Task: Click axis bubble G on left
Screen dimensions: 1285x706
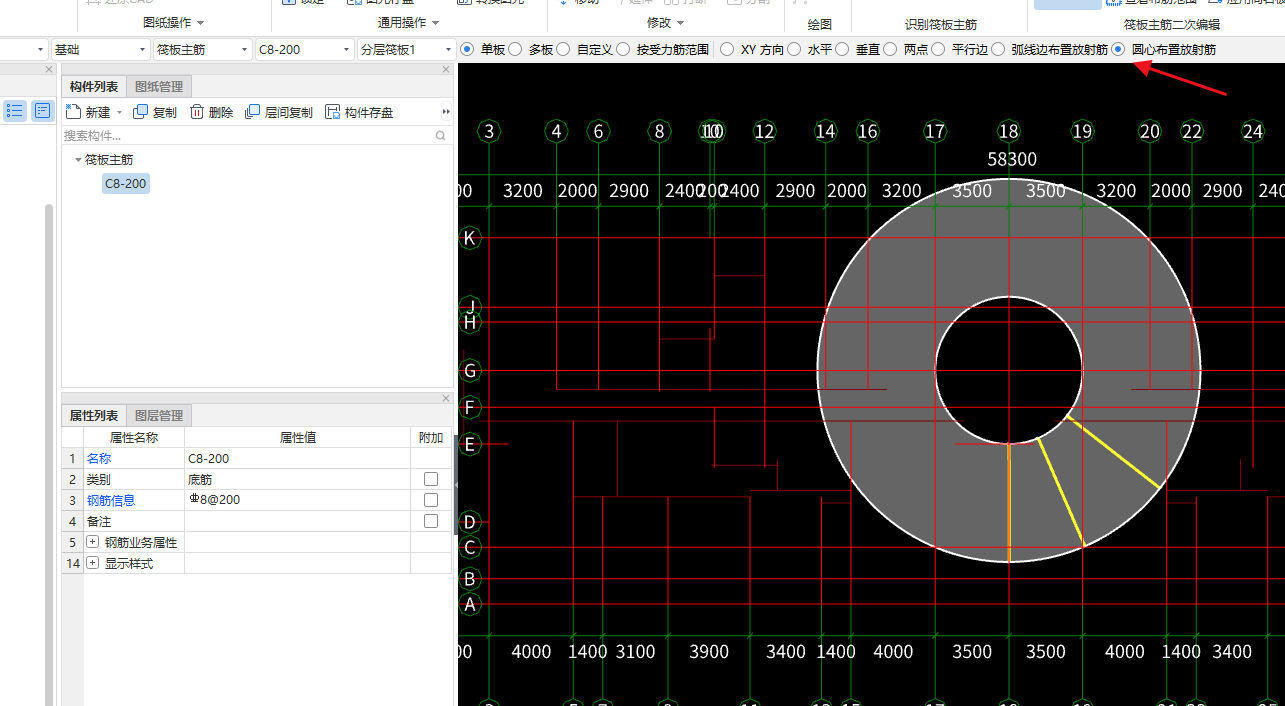Action: (x=470, y=371)
